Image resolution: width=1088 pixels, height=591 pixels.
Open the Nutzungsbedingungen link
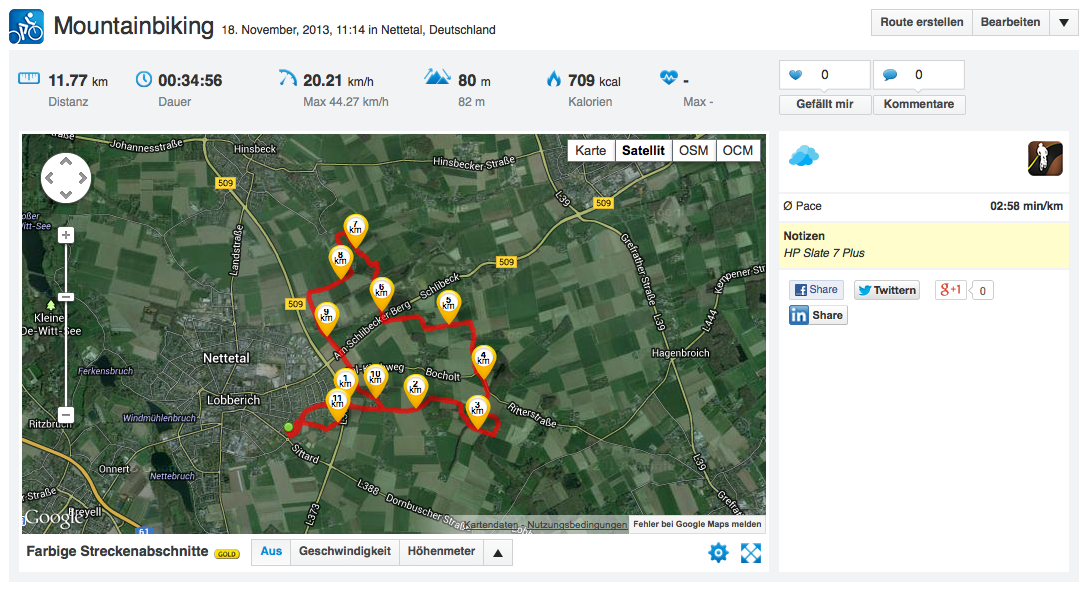(x=577, y=524)
